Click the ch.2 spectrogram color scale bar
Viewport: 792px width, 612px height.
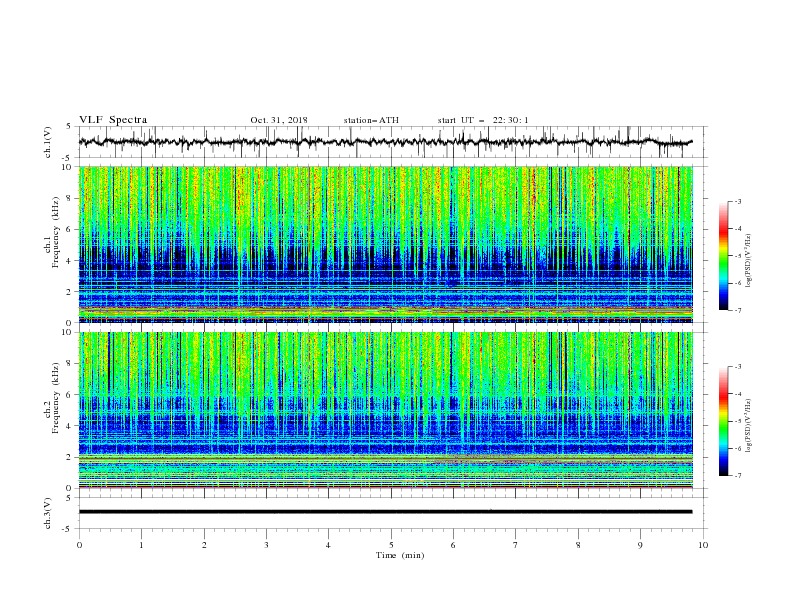724,421
